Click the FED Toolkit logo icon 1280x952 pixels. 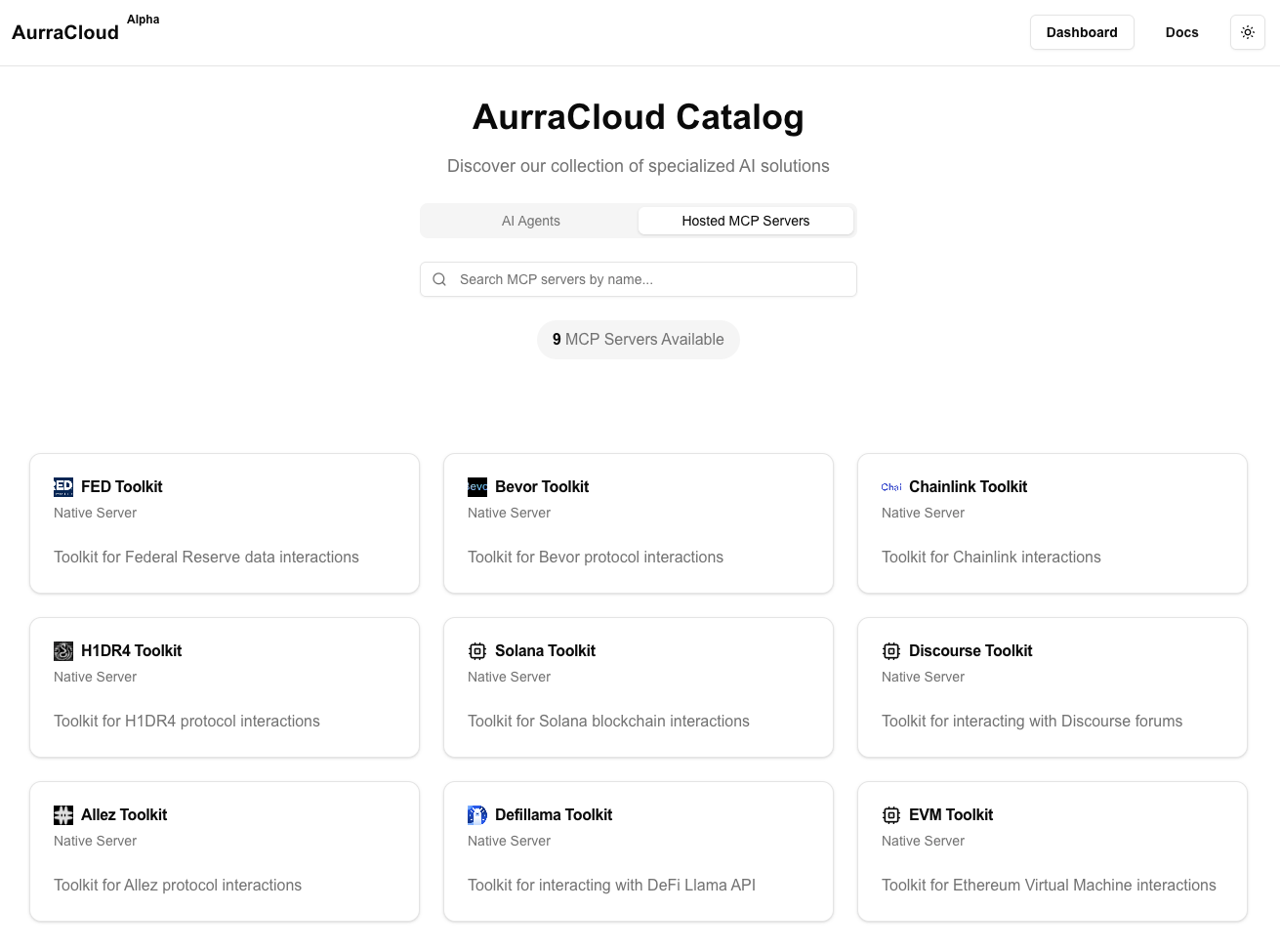click(63, 486)
